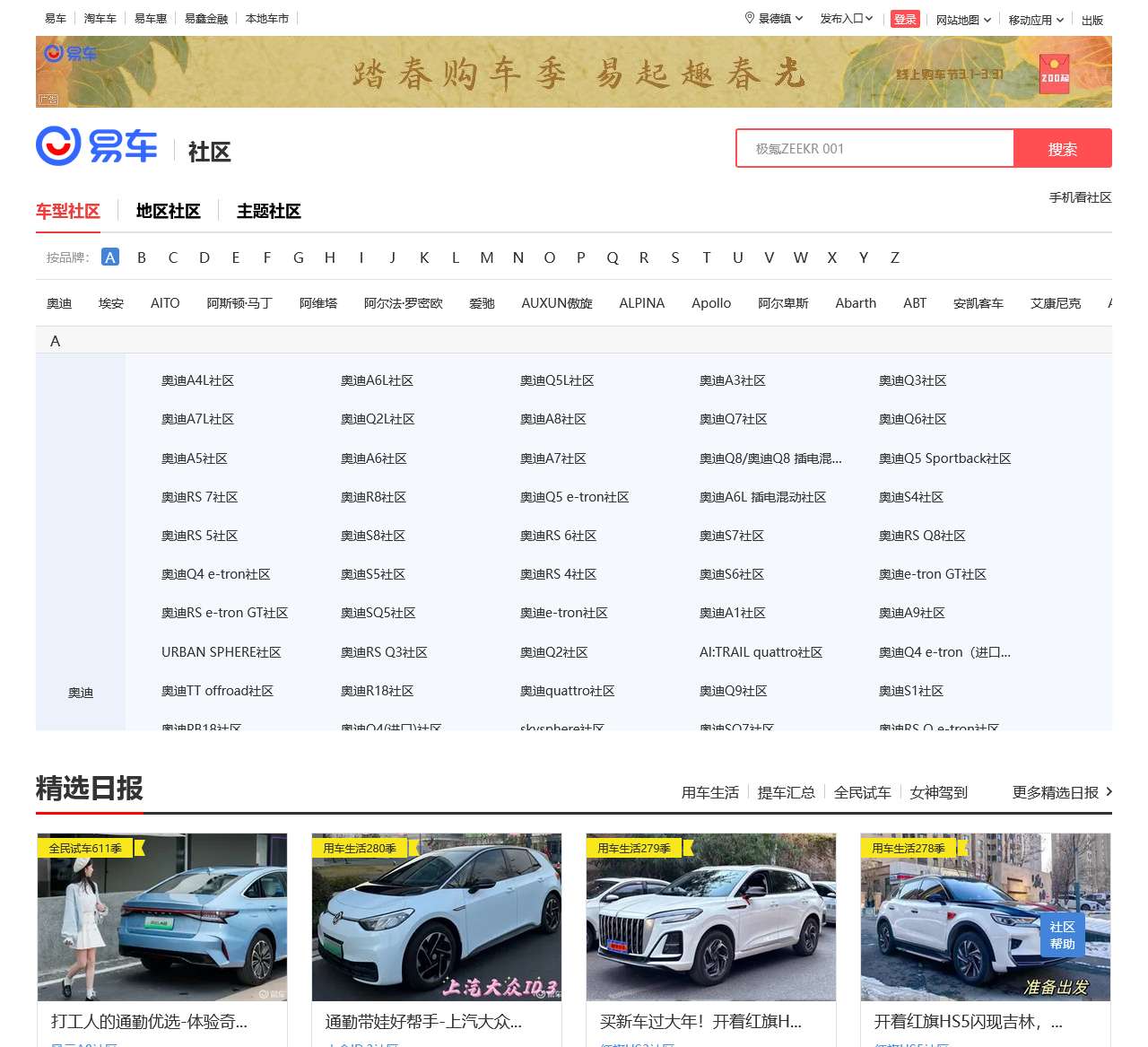Click the red 搜索 search button

point(1063,148)
